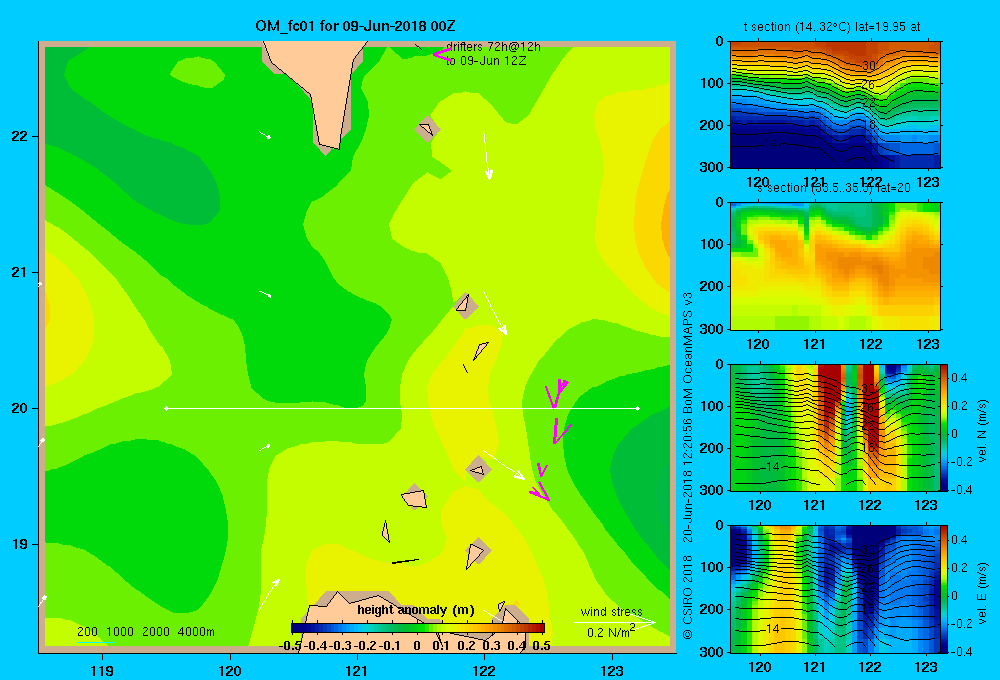Click the 'to 09-Jun 12Z' legend text

coord(486,61)
